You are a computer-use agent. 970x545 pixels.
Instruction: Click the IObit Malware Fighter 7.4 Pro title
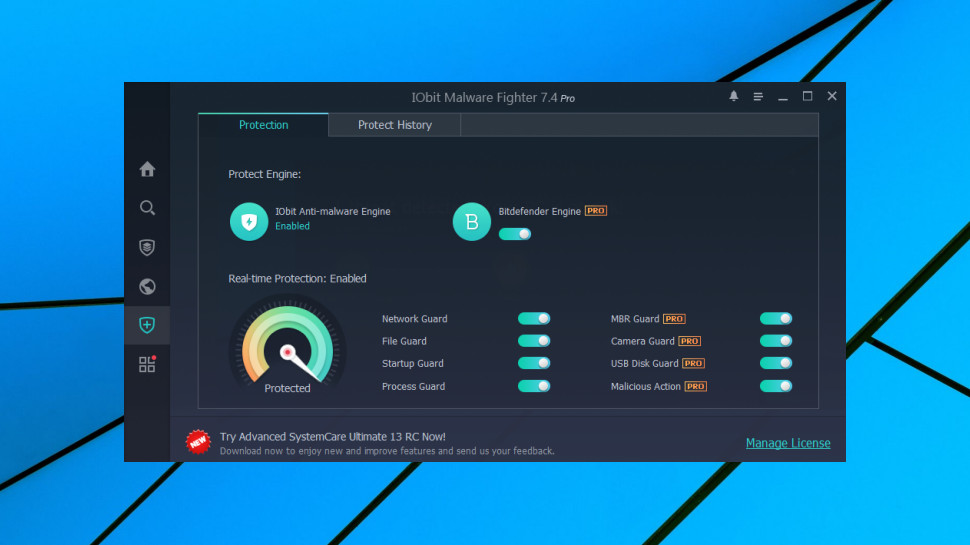493,98
